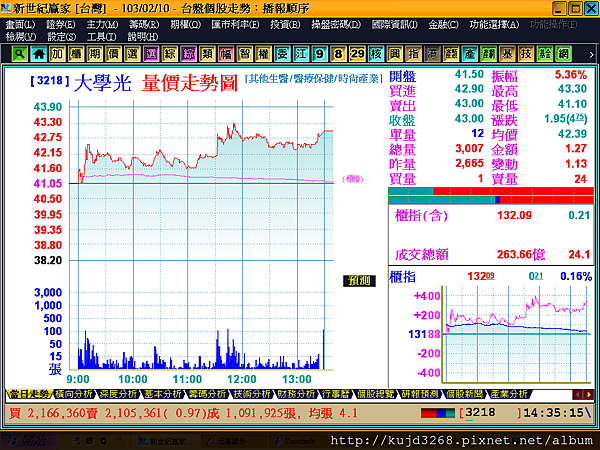Click the stock code field showing 3218

point(491,413)
